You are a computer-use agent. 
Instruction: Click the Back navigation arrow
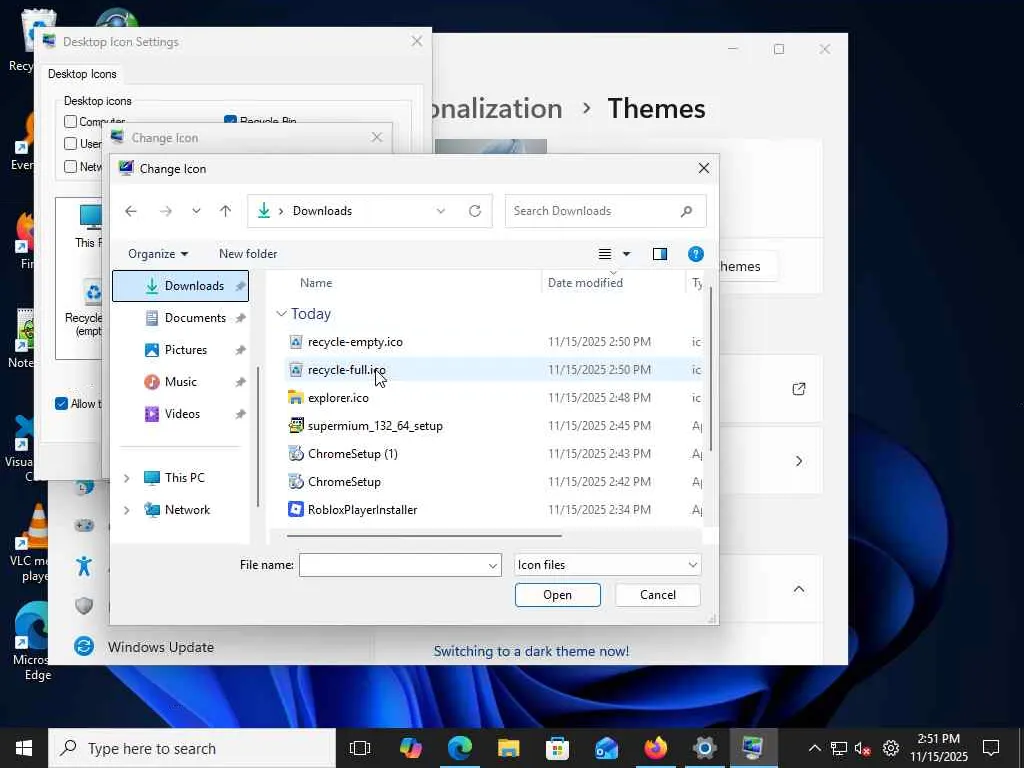pos(131,211)
